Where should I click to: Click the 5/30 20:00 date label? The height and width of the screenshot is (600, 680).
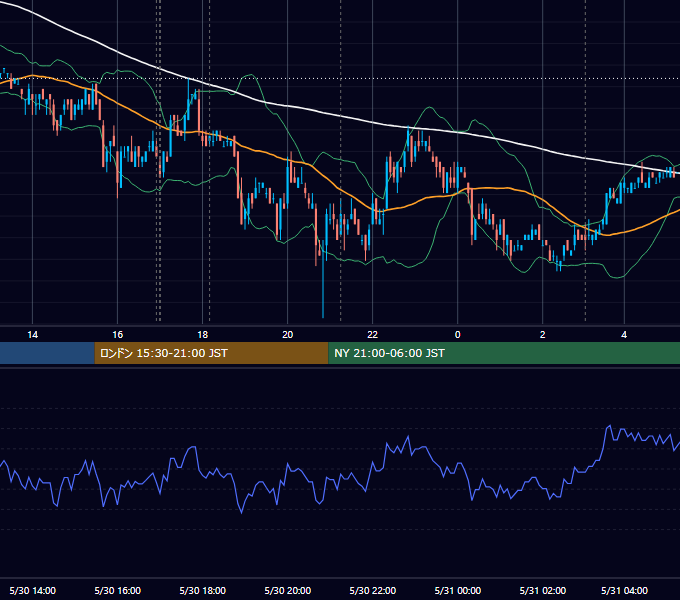(x=288, y=590)
